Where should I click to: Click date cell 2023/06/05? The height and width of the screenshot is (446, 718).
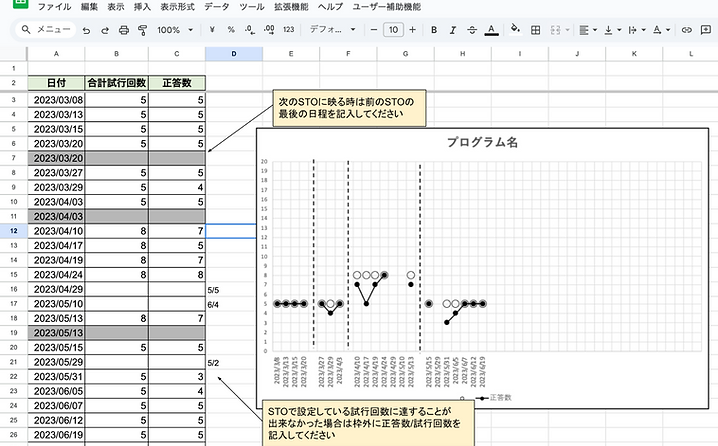click(x=56, y=391)
